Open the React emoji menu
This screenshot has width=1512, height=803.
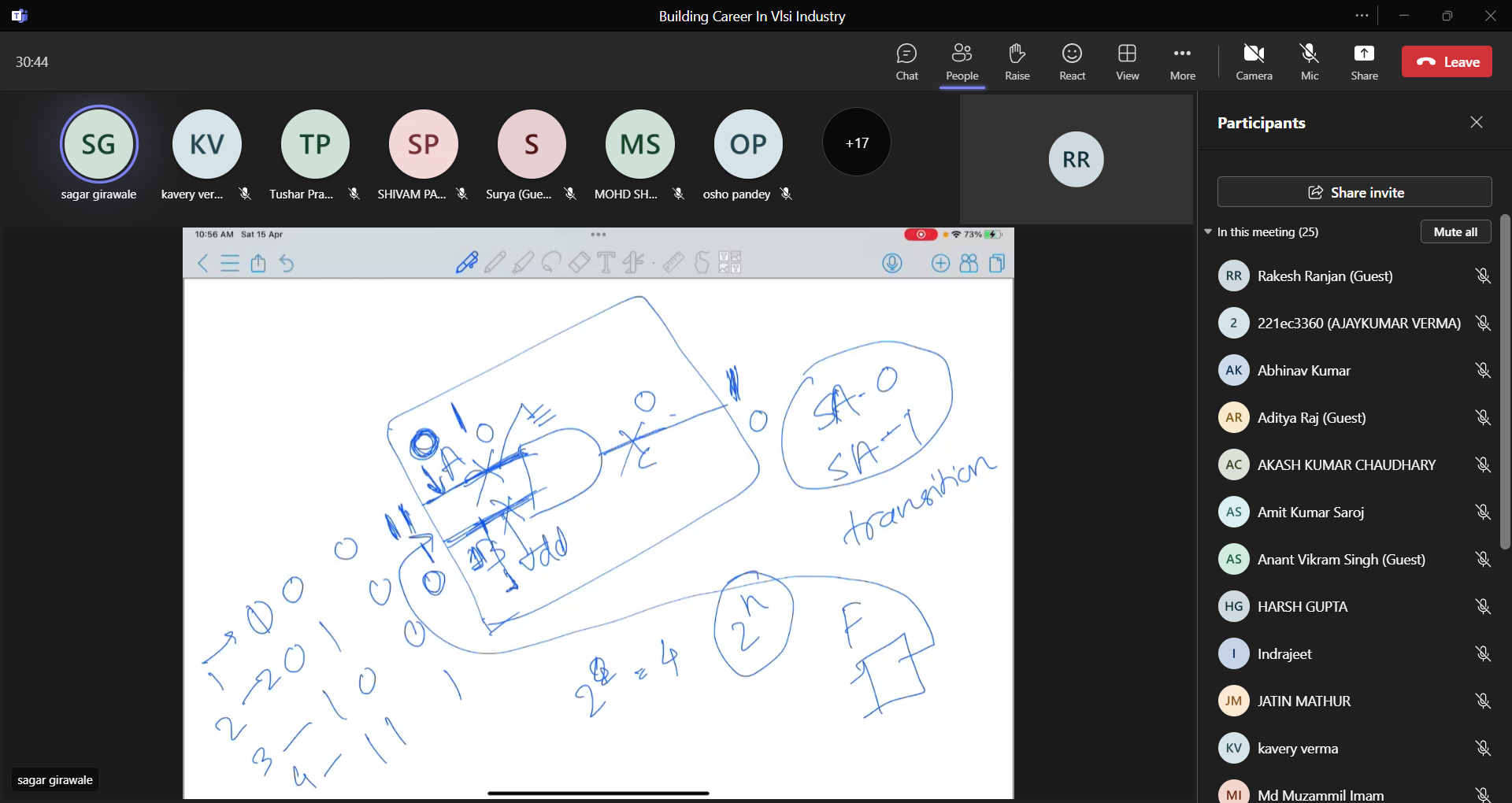(x=1072, y=61)
